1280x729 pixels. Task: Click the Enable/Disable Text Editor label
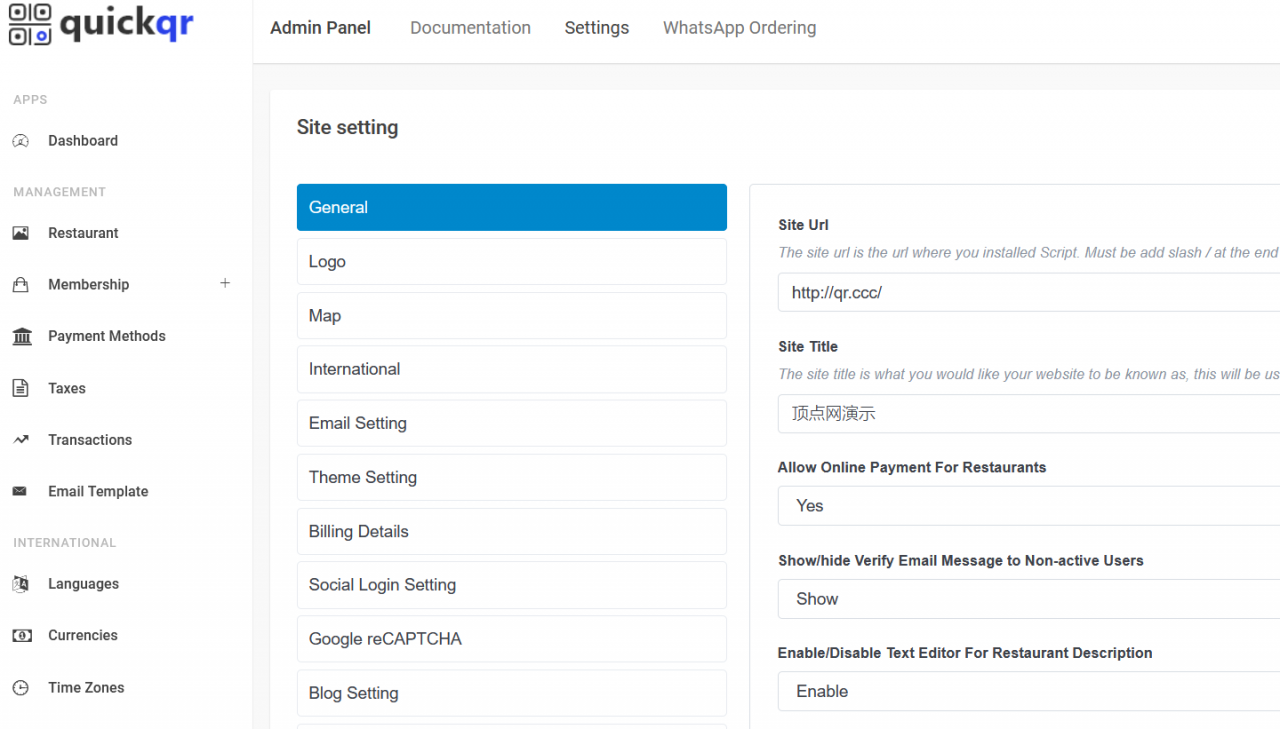(x=965, y=653)
